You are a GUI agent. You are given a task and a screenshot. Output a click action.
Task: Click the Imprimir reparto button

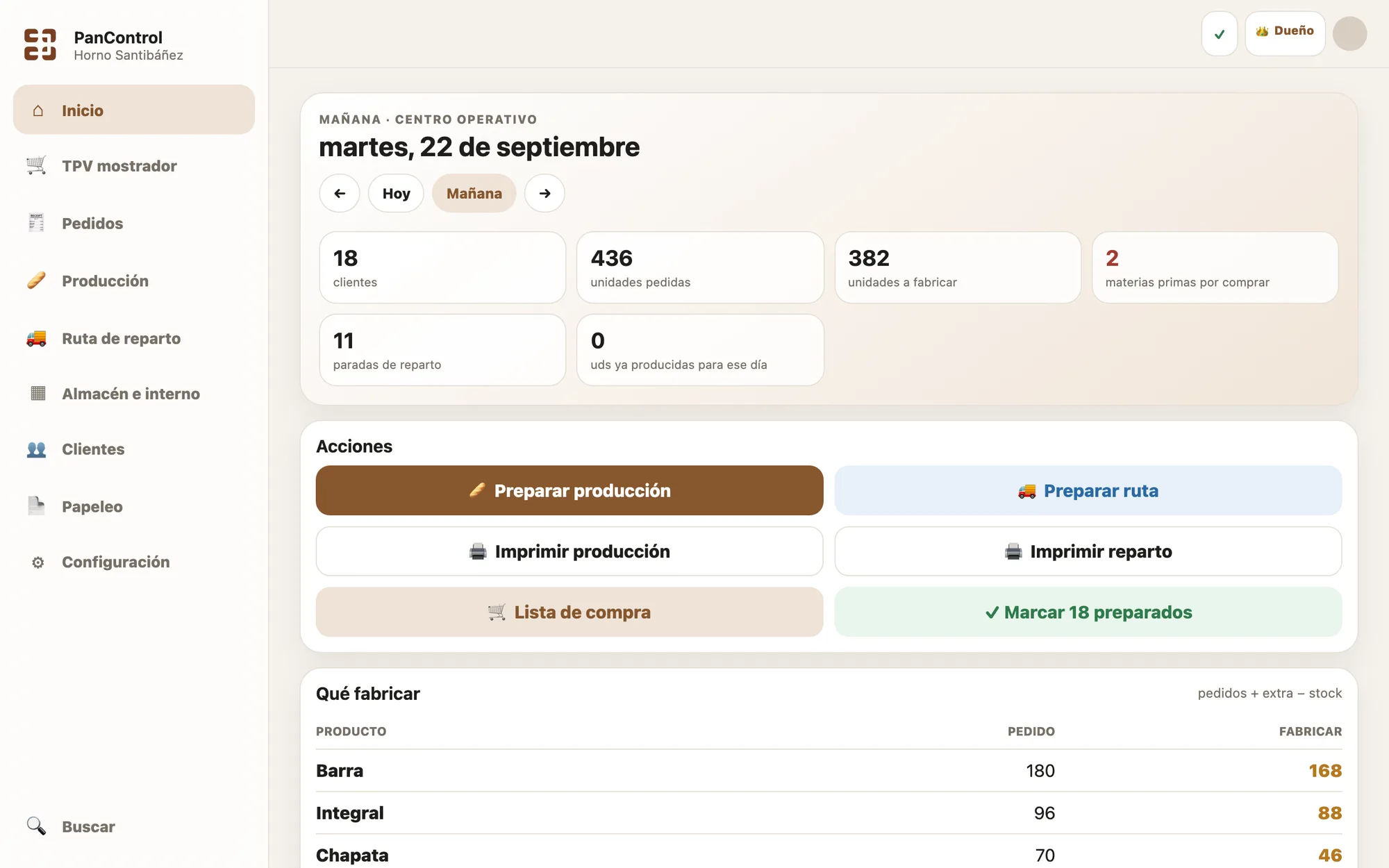point(1088,551)
